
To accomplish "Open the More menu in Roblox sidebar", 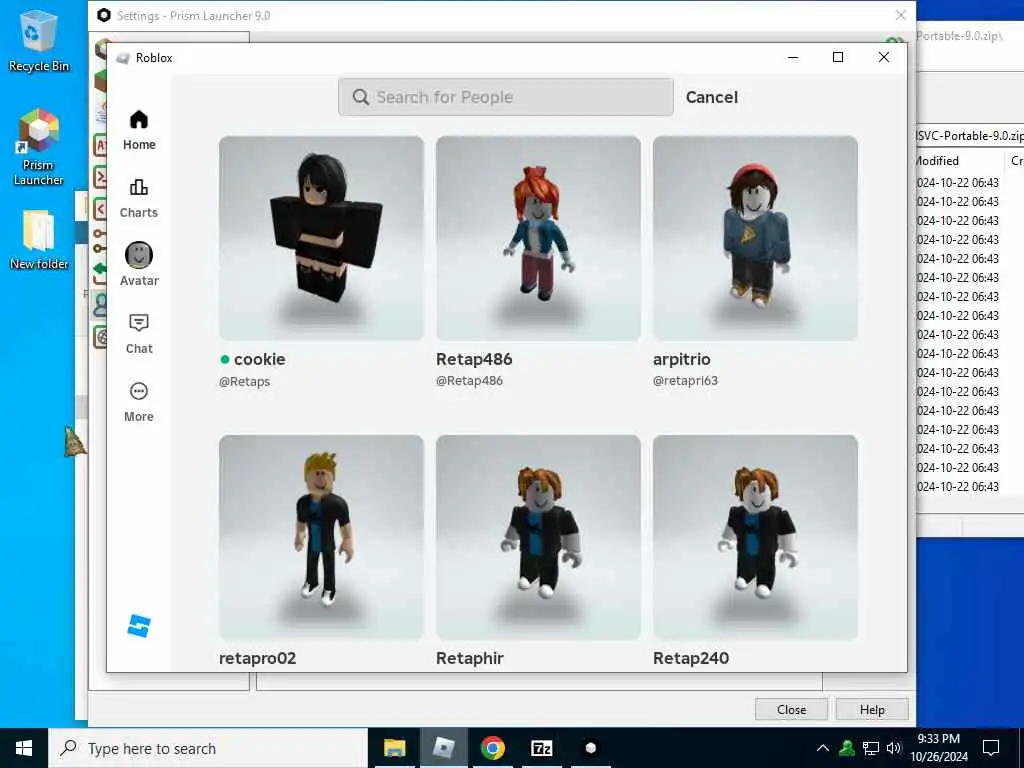I will point(138,402).
